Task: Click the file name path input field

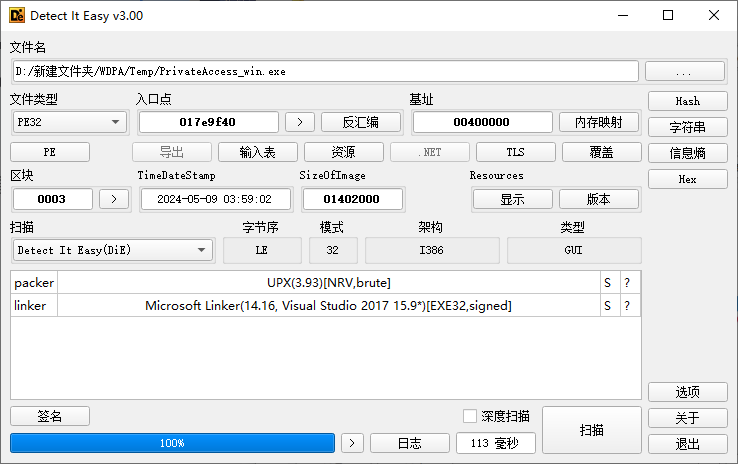Action: (x=325, y=72)
